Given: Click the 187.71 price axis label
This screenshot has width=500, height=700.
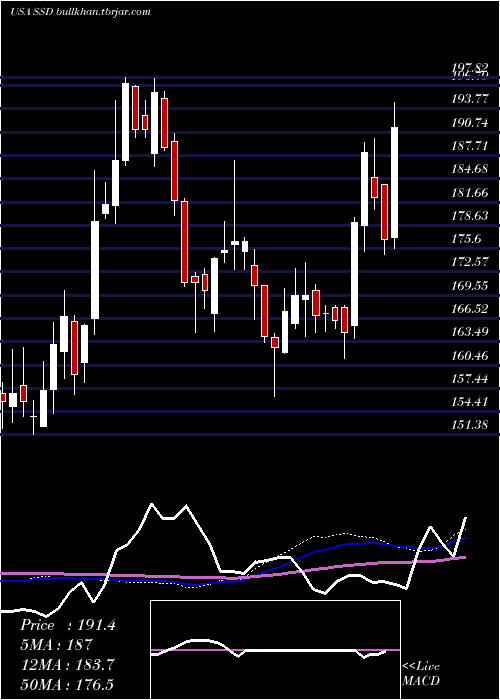Looking at the screenshot, I should click(470, 146).
